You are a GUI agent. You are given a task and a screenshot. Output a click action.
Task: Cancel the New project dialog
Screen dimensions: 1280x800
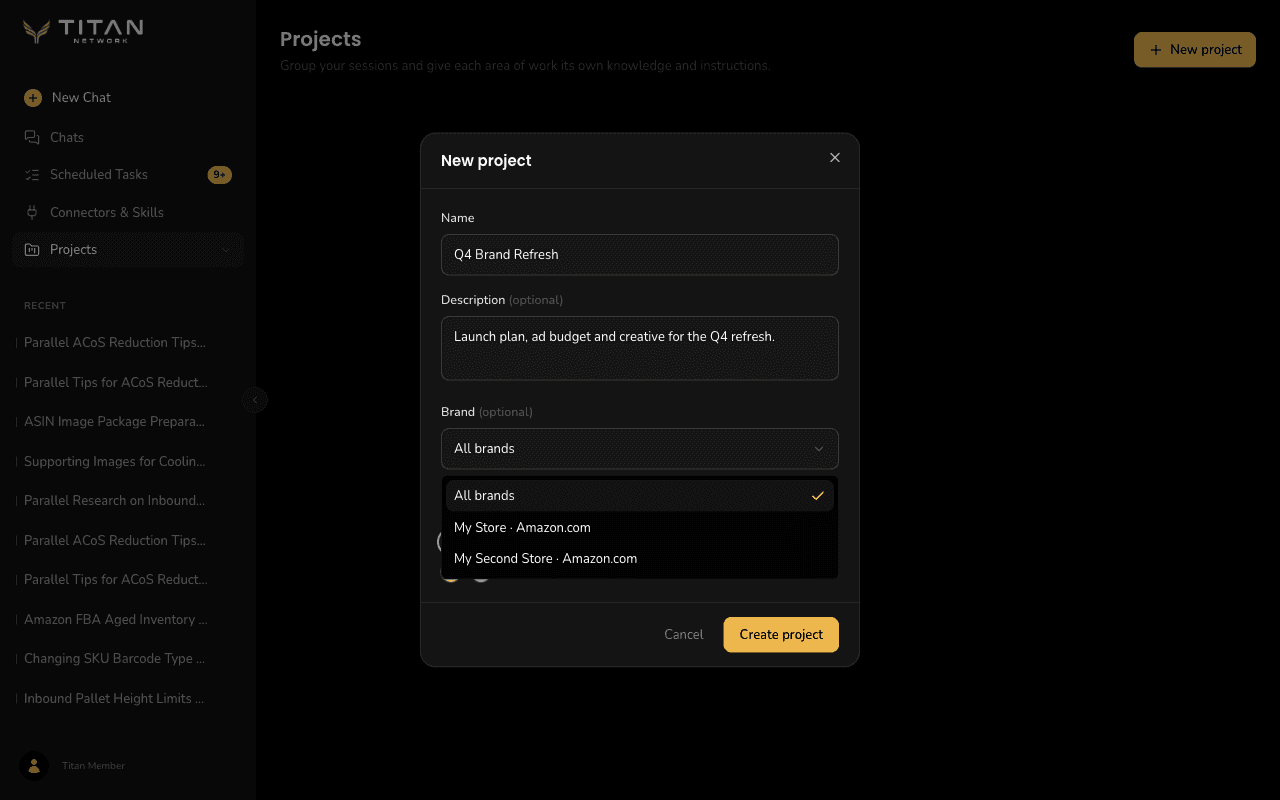684,635
